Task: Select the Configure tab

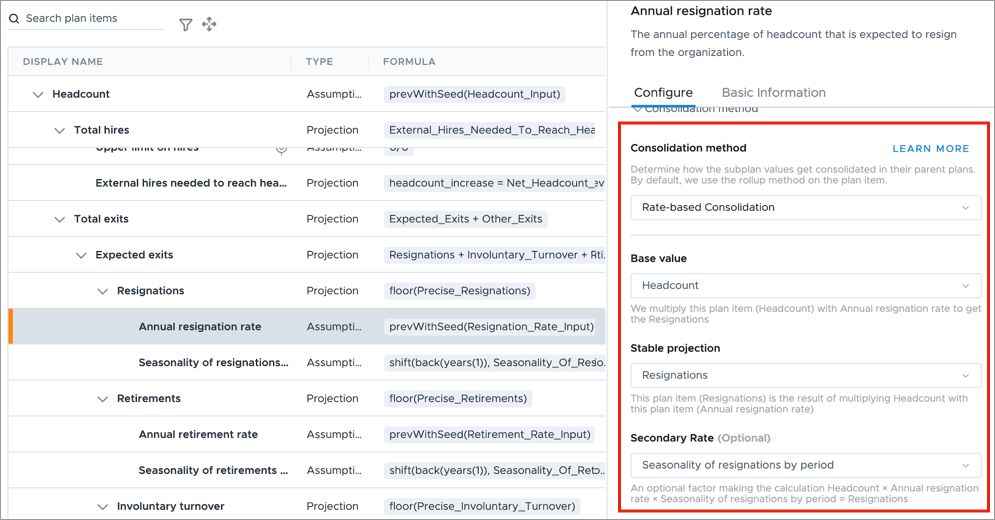Action: (x=663, y=93)
